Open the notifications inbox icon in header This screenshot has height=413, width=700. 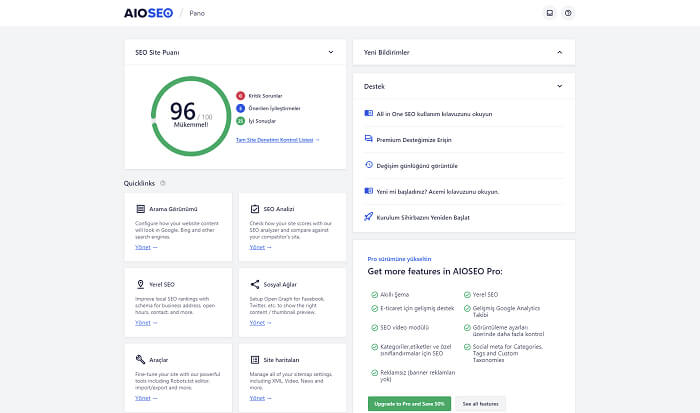[550, 13]
